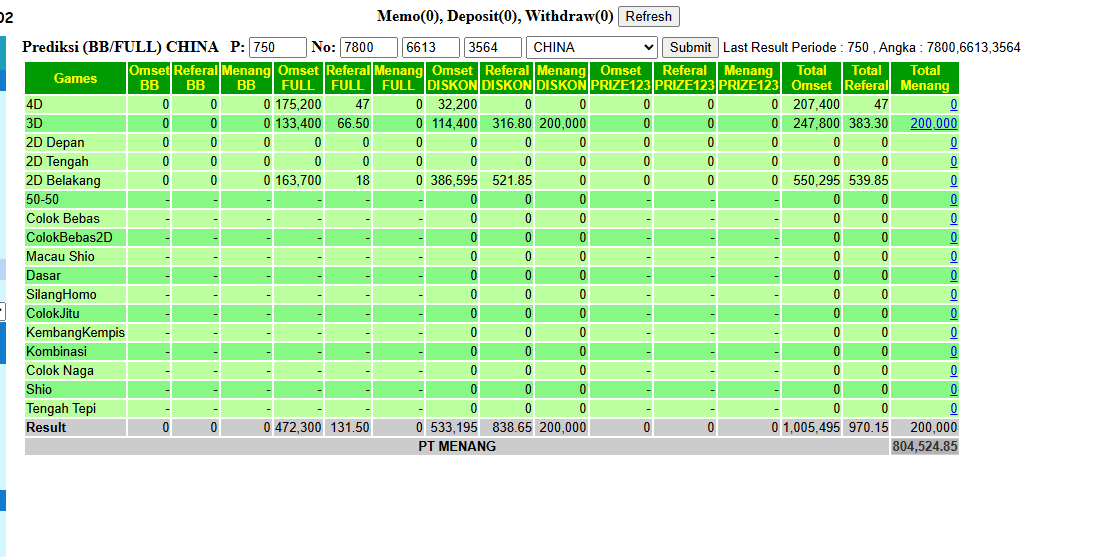Open the CHINA market dropdown
This screenshot has width=1108, height=557.
tap(592, 47)
